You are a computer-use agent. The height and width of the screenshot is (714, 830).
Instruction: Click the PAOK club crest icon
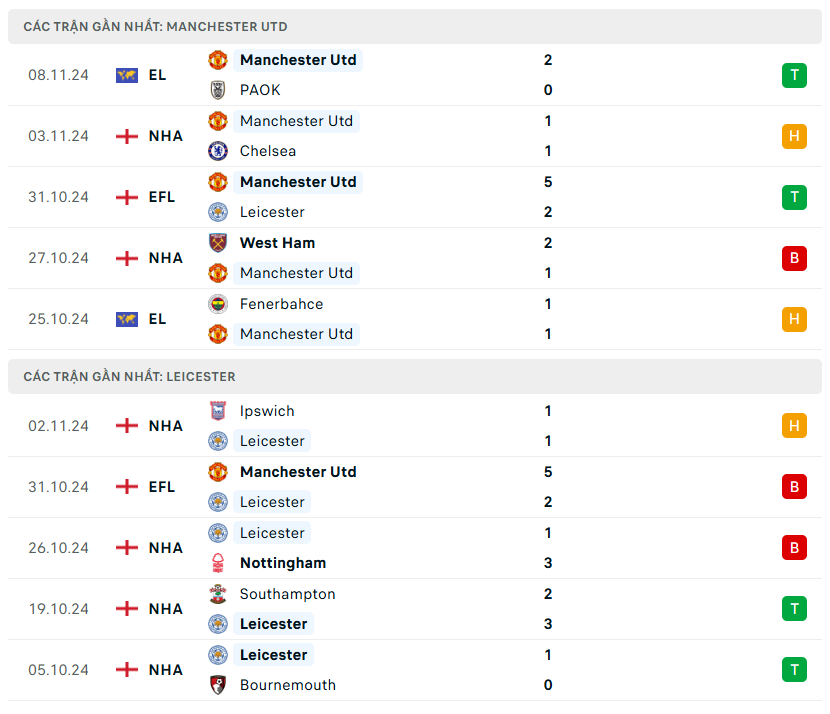[x=217, y=90]
